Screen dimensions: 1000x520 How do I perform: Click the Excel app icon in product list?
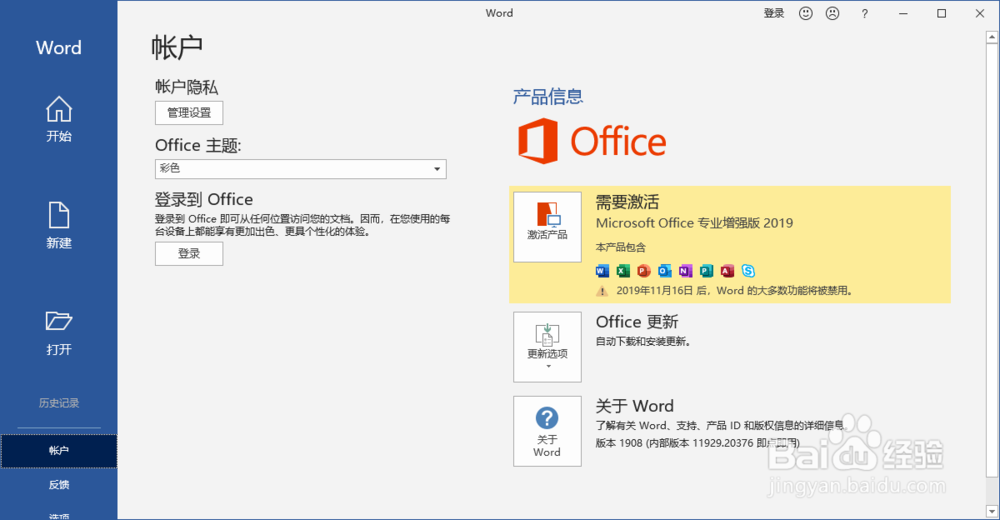click(623, 271)
